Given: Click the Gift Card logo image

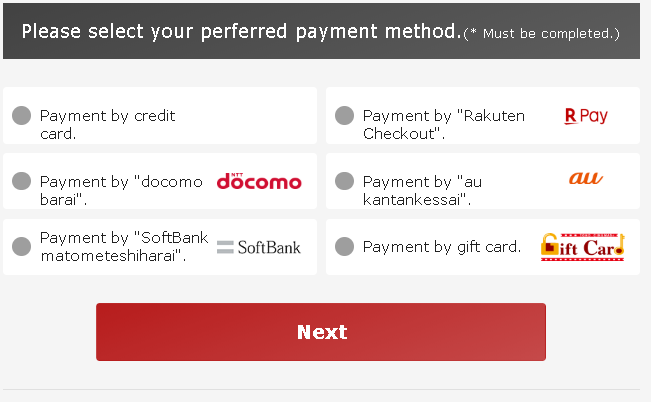Looking at the screenshot, I should (582, 246).
